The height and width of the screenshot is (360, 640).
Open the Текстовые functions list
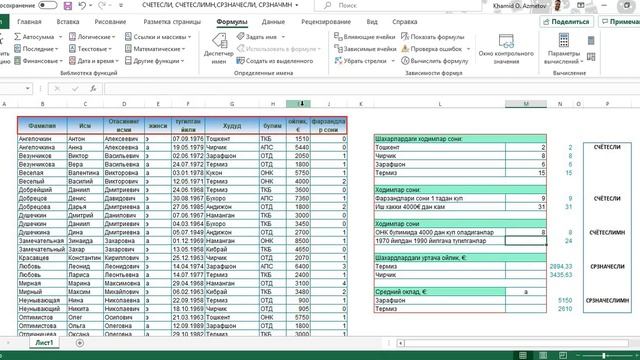(x=90, y=49)
